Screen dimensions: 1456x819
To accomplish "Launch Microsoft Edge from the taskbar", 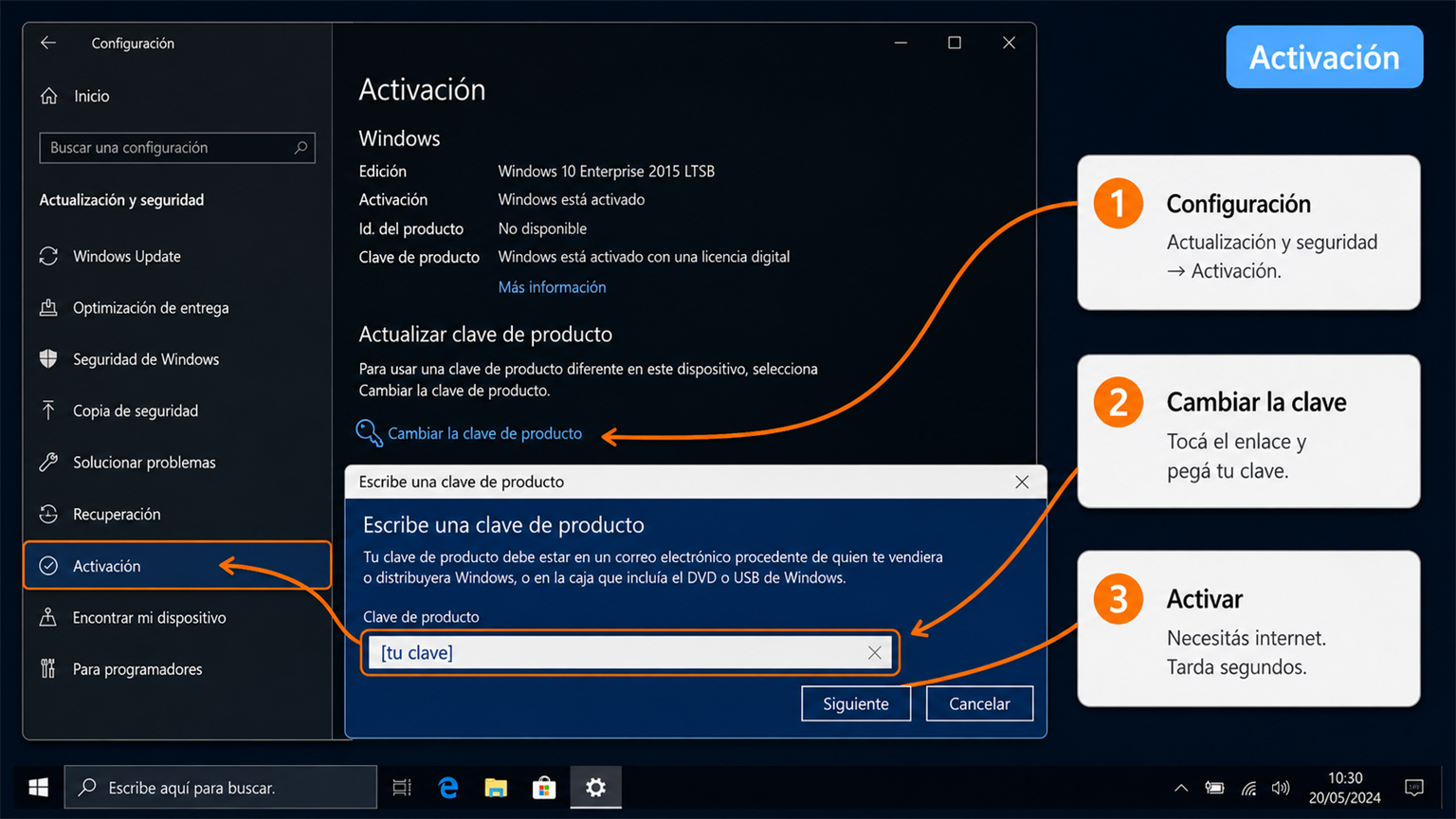I will (448, 788).
